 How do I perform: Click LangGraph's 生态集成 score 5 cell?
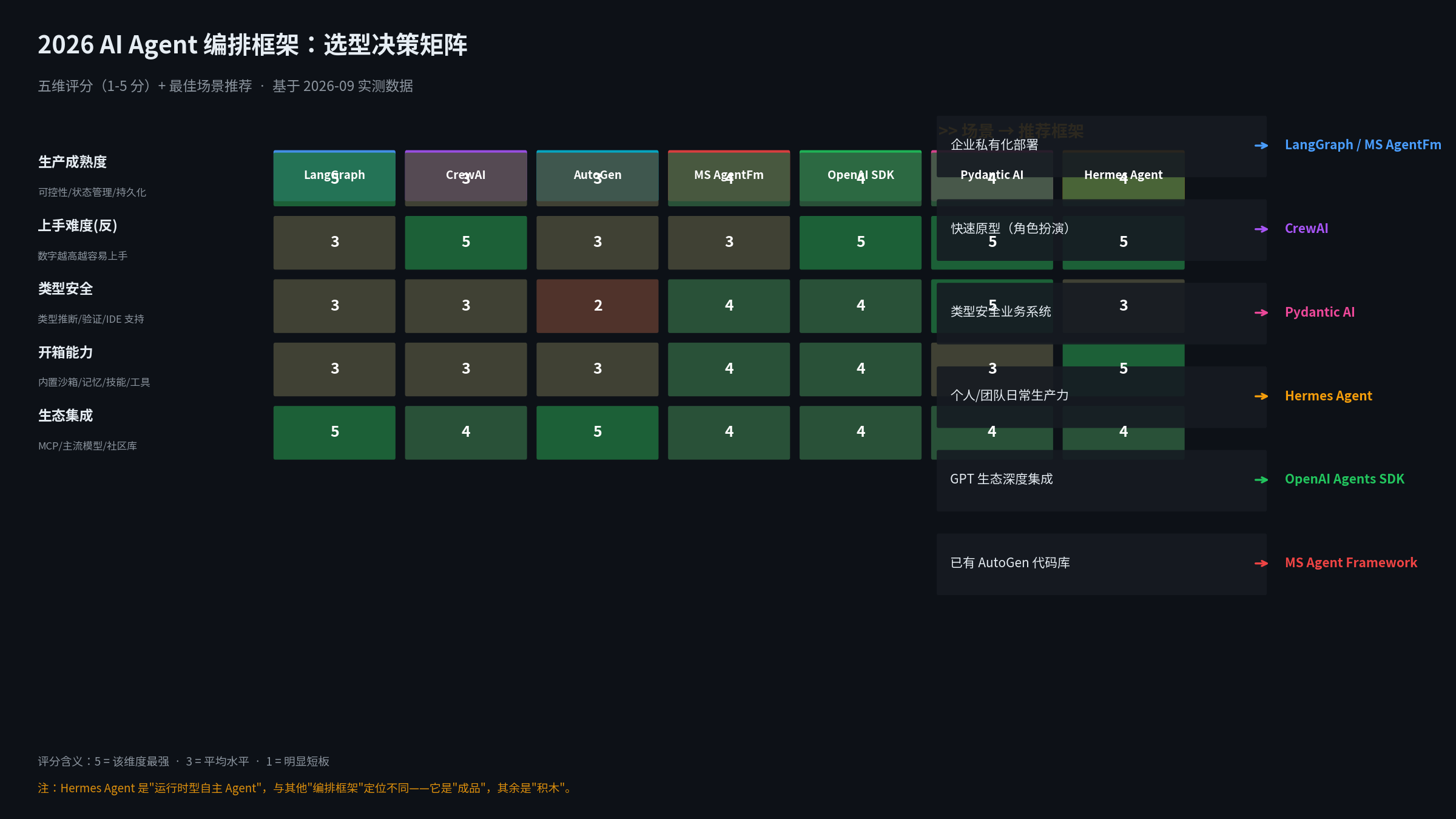pos(334,433)
